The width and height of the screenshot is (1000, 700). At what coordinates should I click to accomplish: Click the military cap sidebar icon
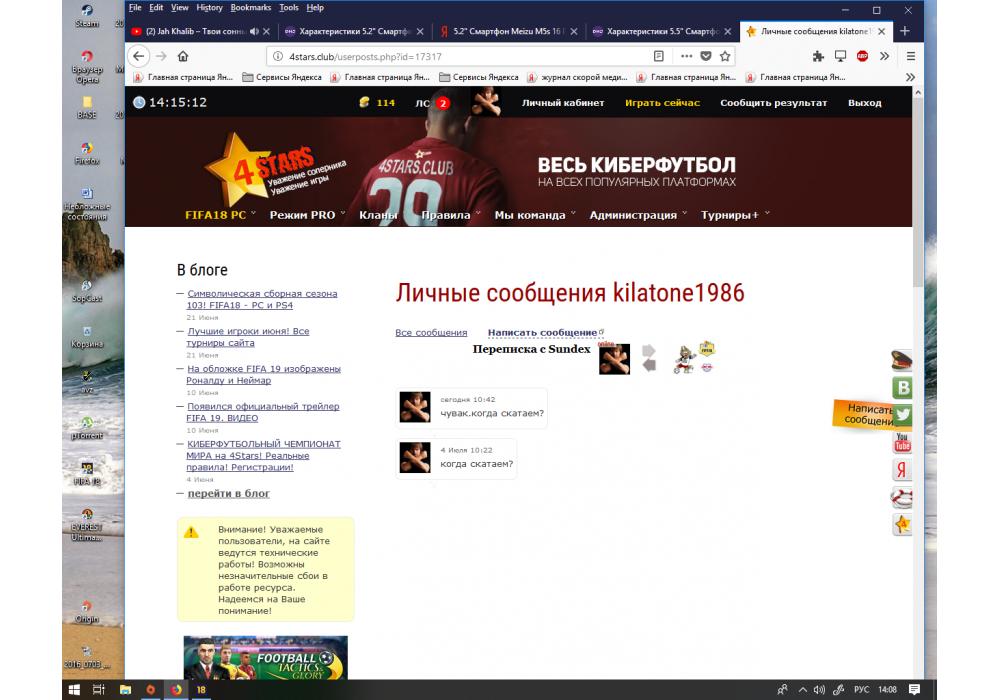click(x=901, y=360)
